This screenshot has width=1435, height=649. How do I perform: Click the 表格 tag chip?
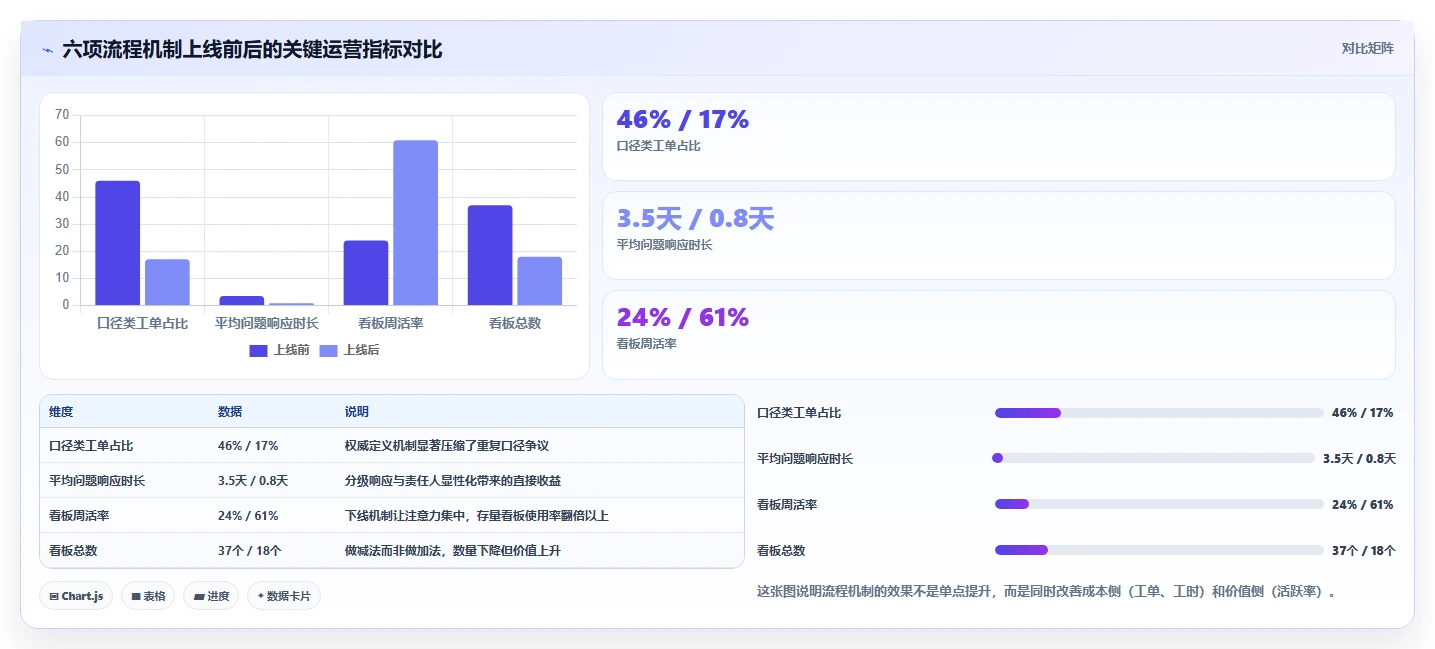tap(148, 596)
